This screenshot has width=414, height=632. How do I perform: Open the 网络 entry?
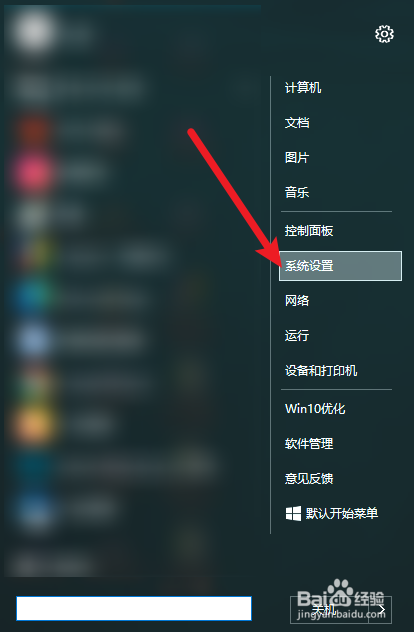[297, 300]
